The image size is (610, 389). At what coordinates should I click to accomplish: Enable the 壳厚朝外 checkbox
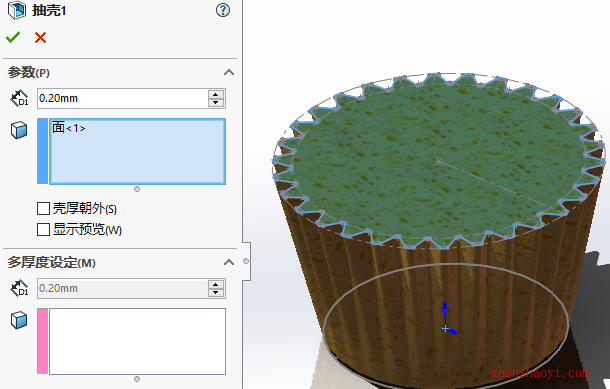coord(43,209)
